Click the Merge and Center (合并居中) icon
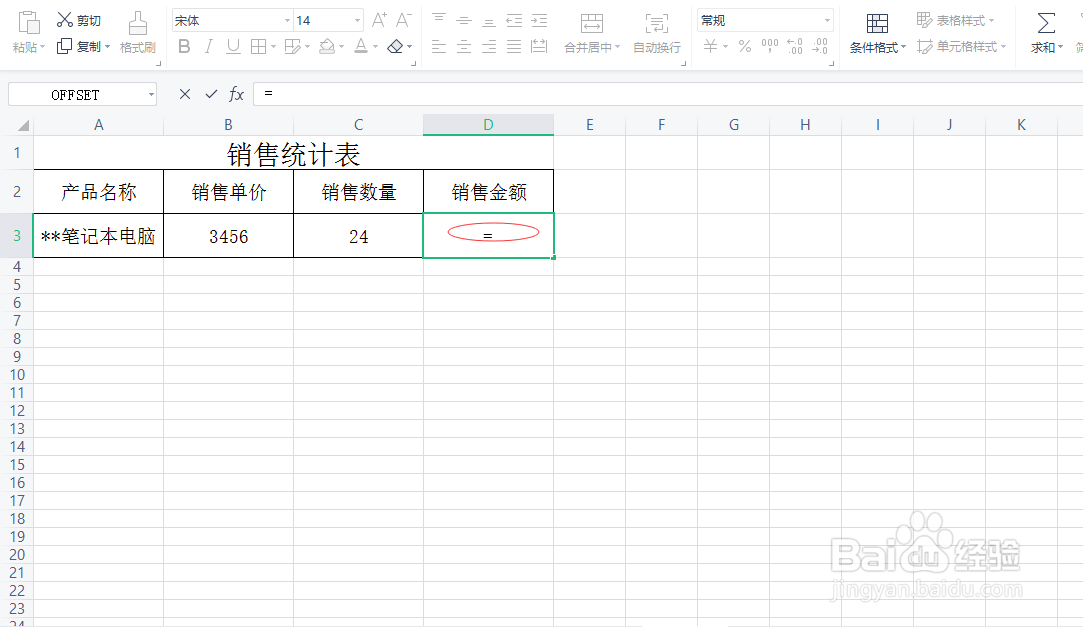Image resolution: width=1083 pixels, height=627 pixels. [x=591, y=23]
